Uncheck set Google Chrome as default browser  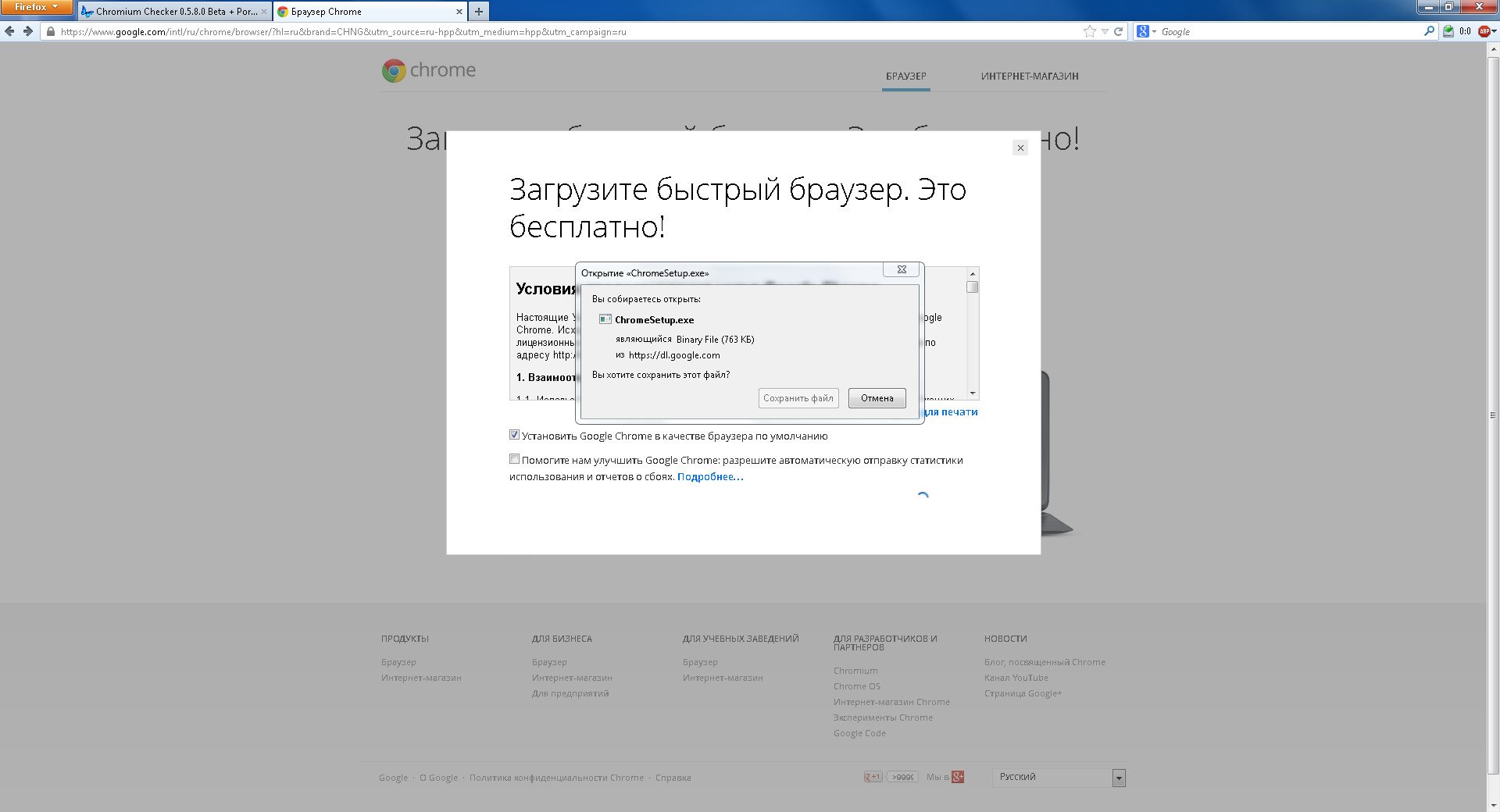(514, 435)
